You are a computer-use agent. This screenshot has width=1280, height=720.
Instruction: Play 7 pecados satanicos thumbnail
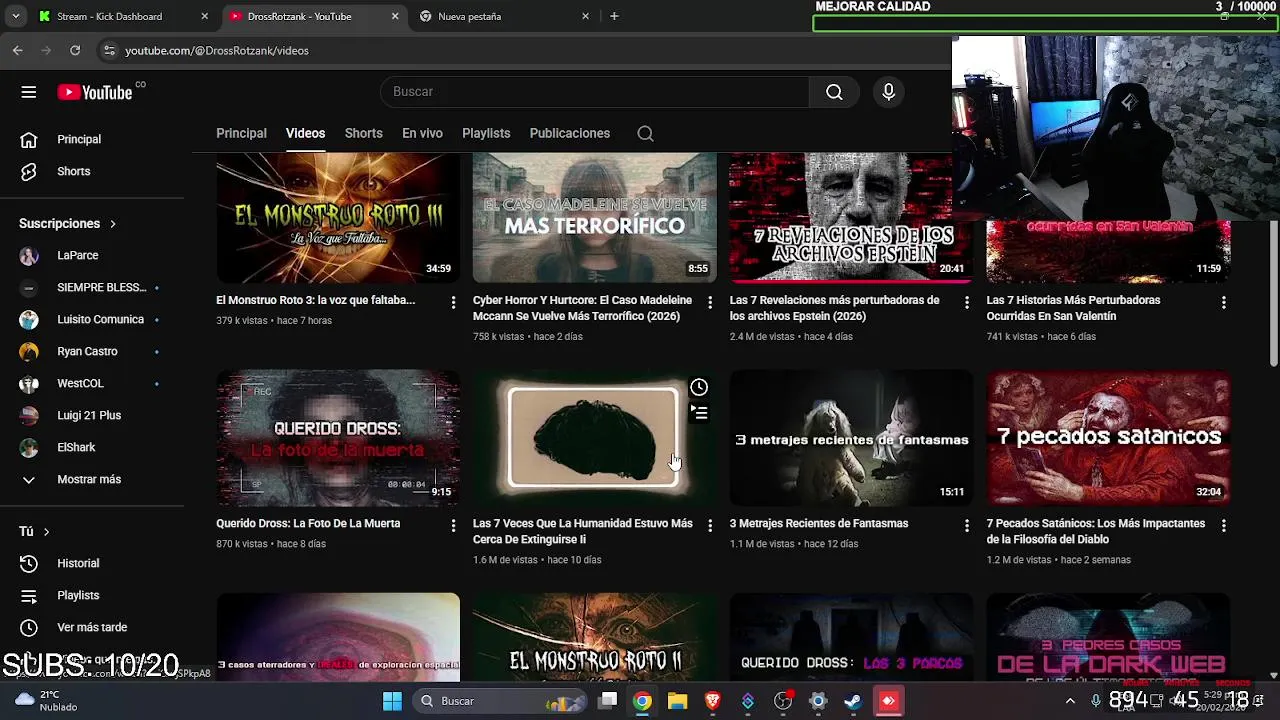click(x=1108, y=438)
